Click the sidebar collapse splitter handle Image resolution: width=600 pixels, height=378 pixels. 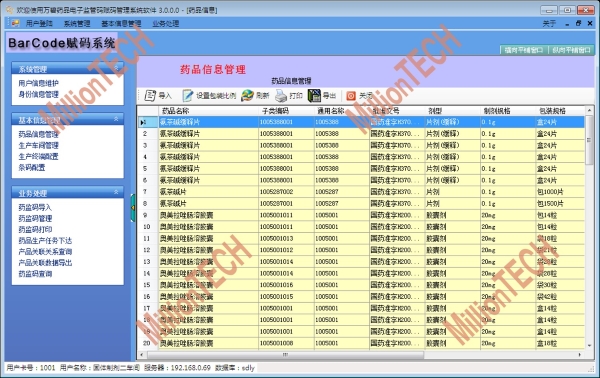(x=133, y=208)
